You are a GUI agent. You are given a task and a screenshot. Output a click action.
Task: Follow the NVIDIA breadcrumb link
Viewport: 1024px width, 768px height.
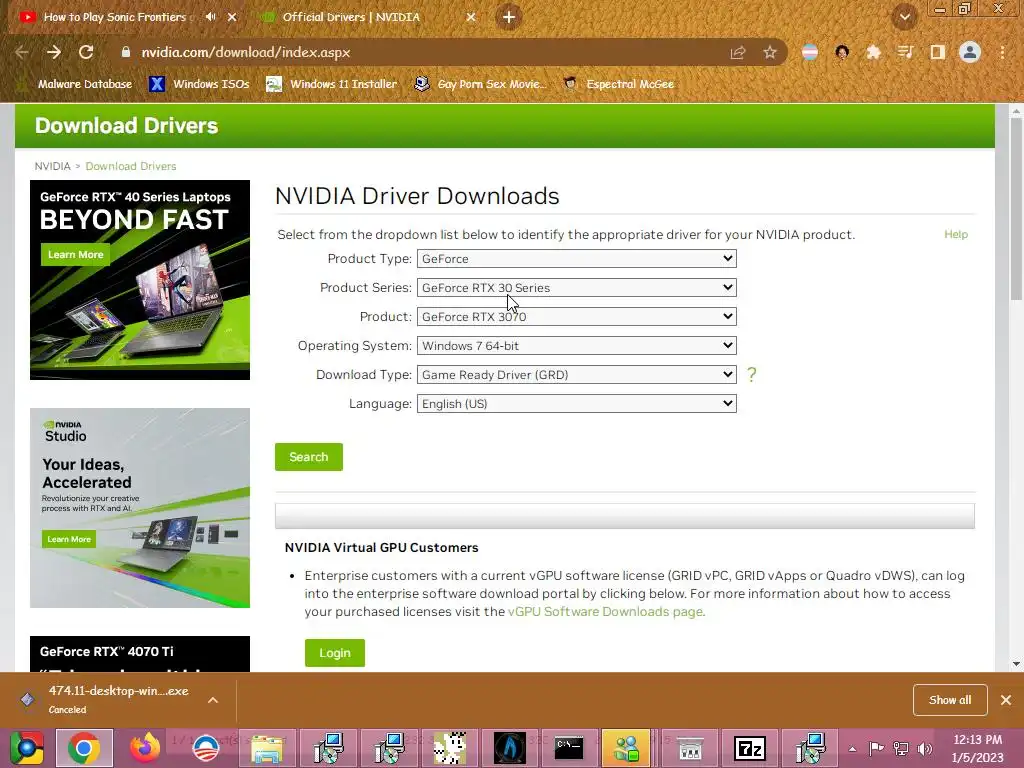(x=52, y=166)
